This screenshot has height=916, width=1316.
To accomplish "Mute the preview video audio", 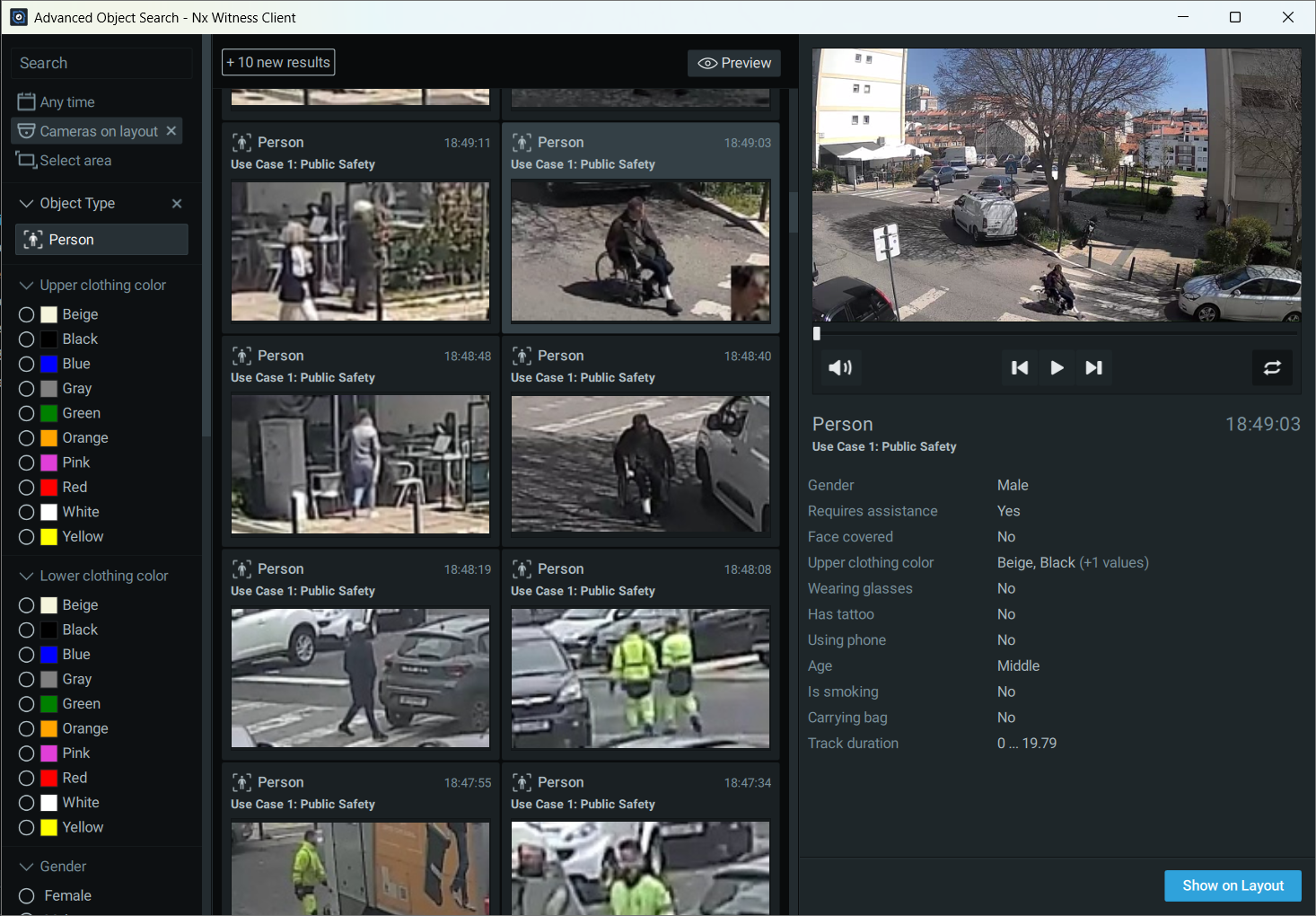I will [840, 367].
